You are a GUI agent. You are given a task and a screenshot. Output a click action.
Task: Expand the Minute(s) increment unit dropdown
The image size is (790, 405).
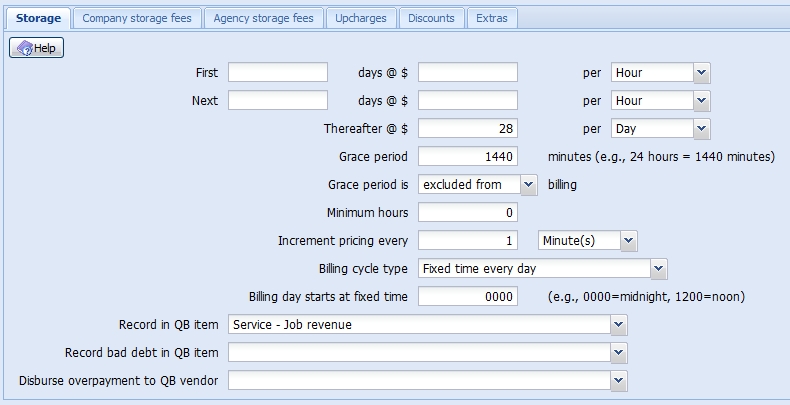tap(627, 240)
